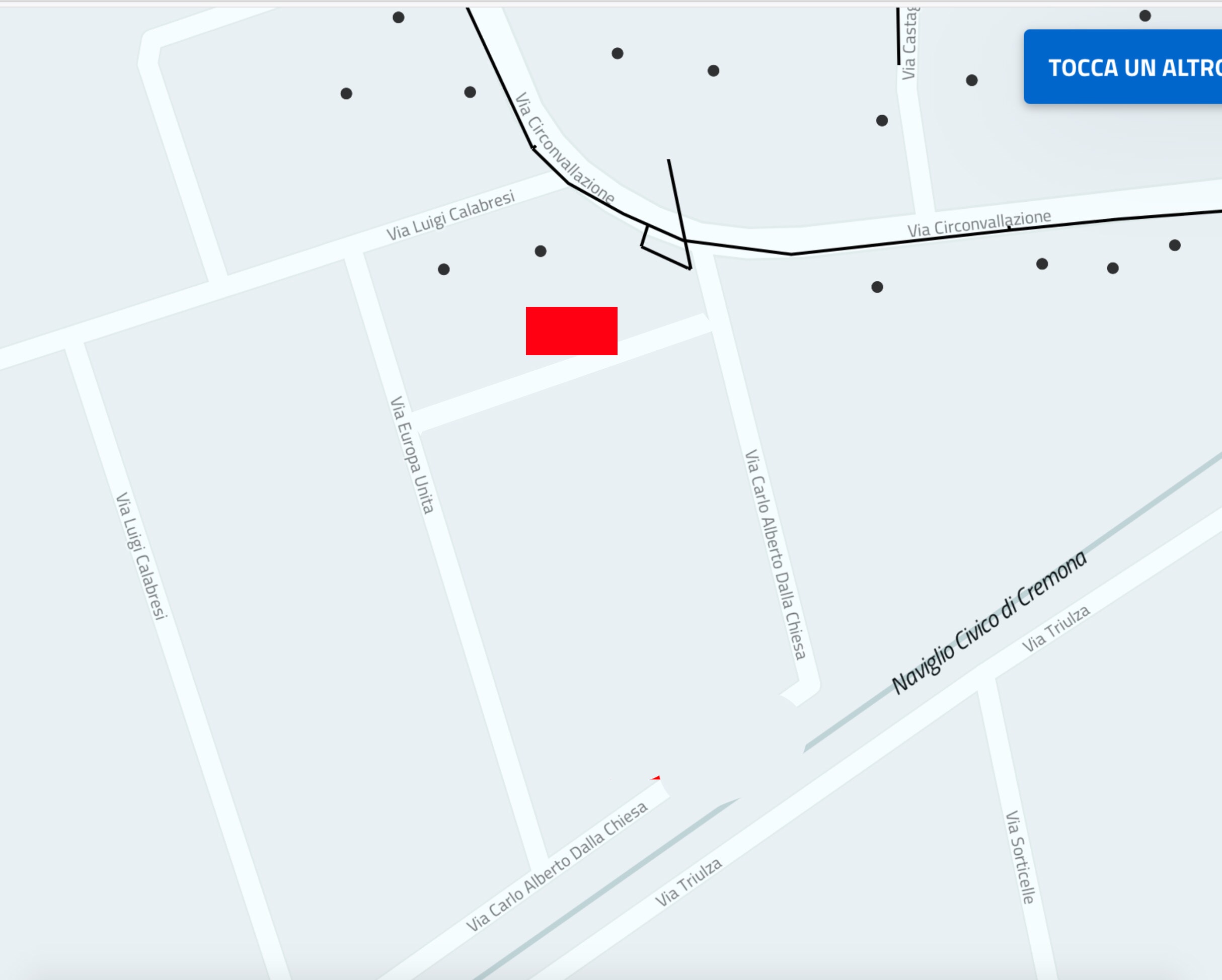Click the horizontal Via Circonvallazione label
This screenshot has width=1222, height=980.
coord(979,224)
